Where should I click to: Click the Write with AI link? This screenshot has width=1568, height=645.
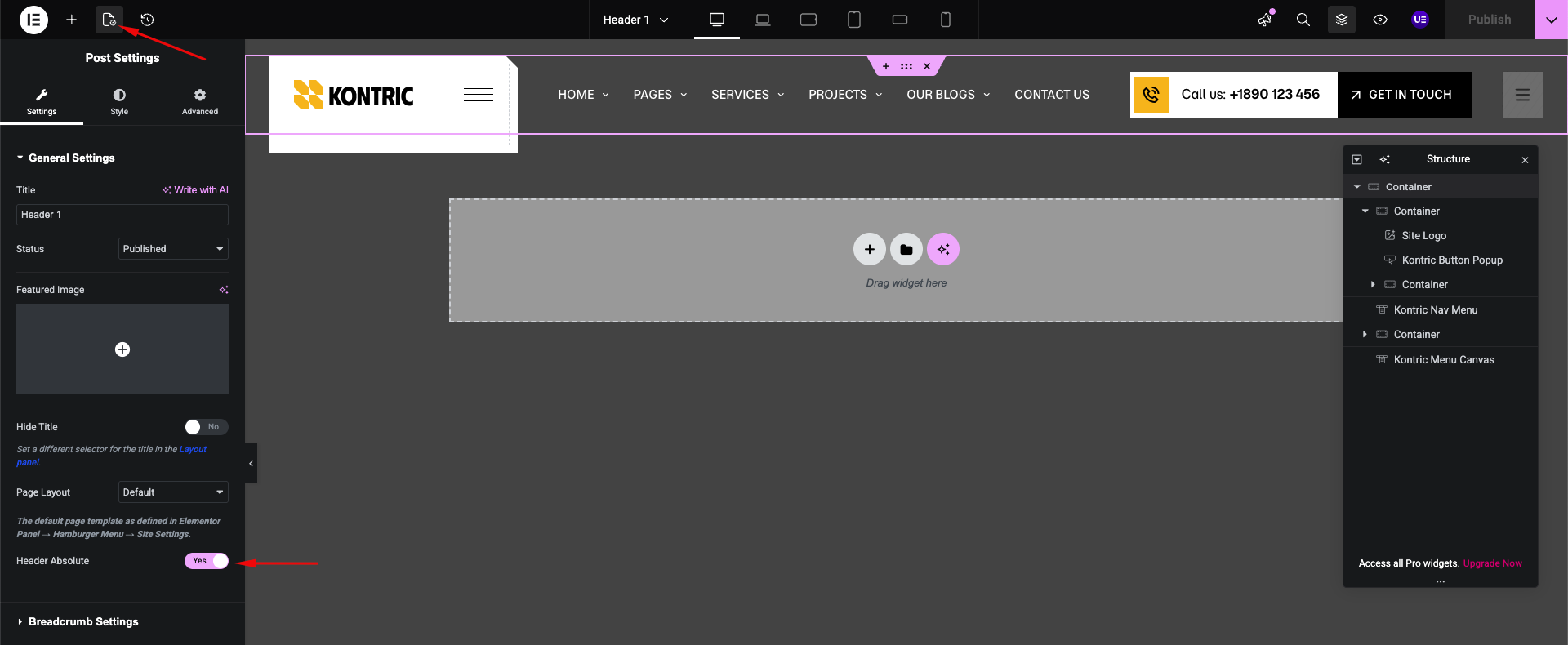(x=196, y=190)
